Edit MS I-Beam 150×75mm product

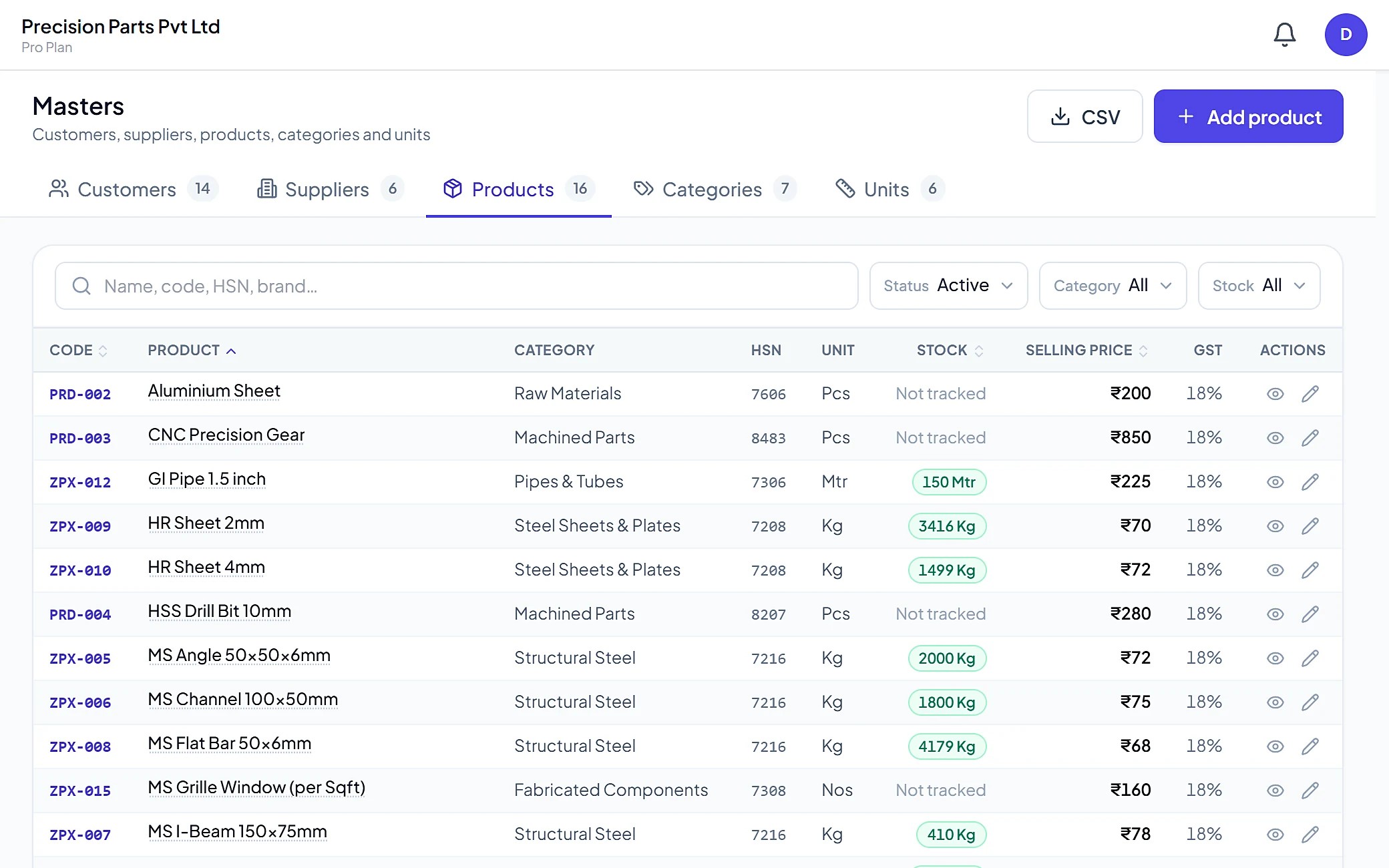pos(1310,835)
